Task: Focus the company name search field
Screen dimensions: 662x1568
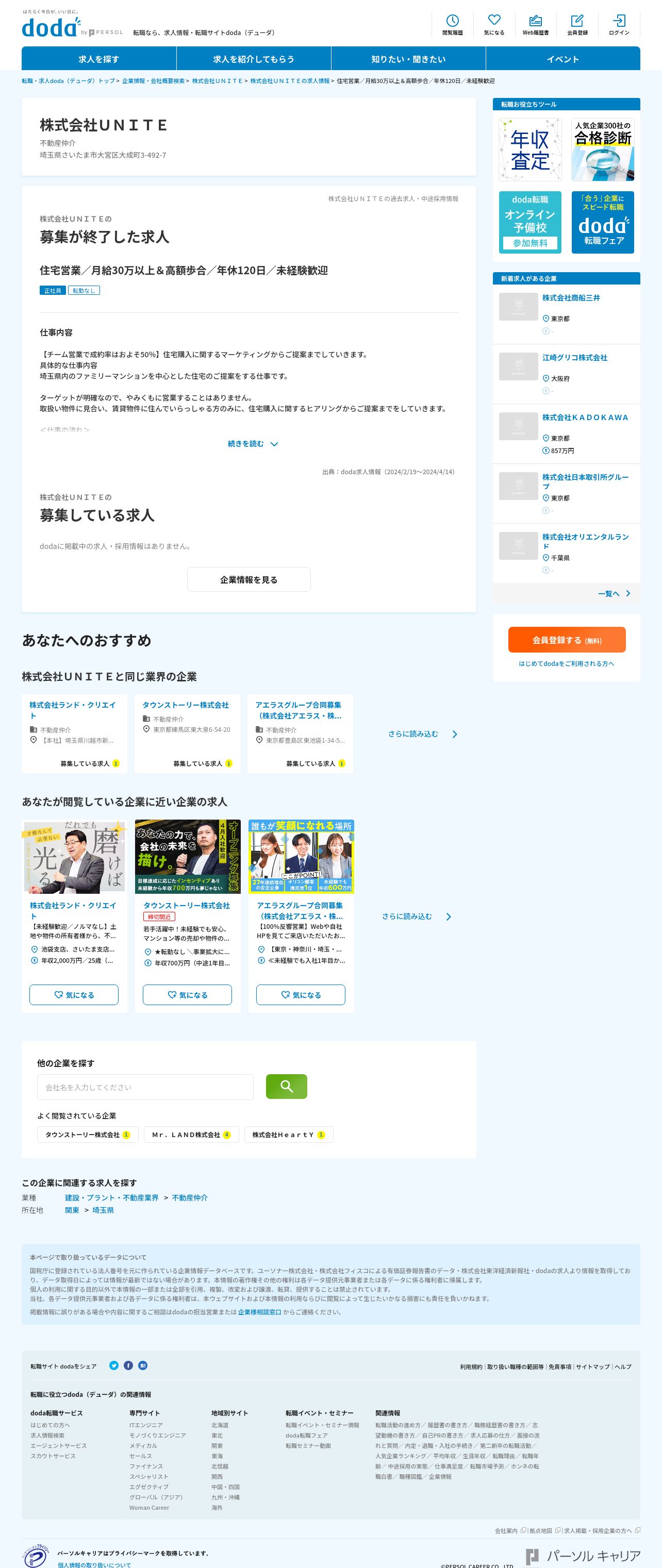Action: click(145, 1087)
